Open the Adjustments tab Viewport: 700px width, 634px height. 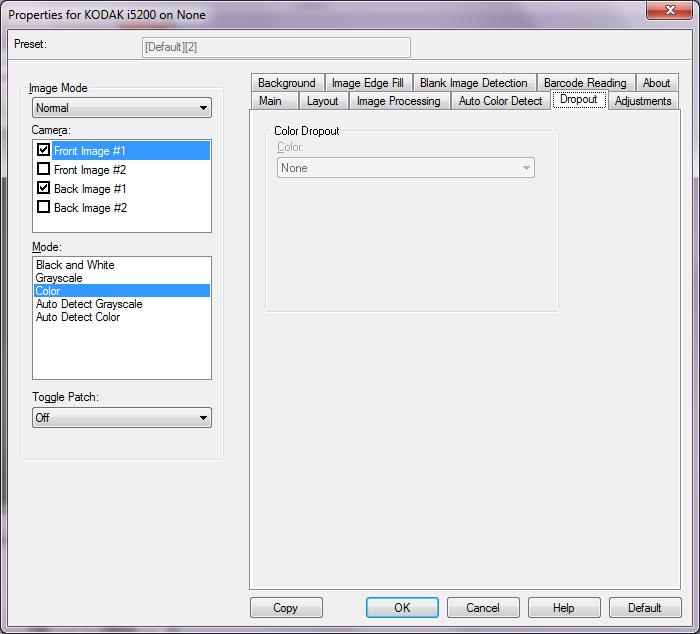click(643, 101)
